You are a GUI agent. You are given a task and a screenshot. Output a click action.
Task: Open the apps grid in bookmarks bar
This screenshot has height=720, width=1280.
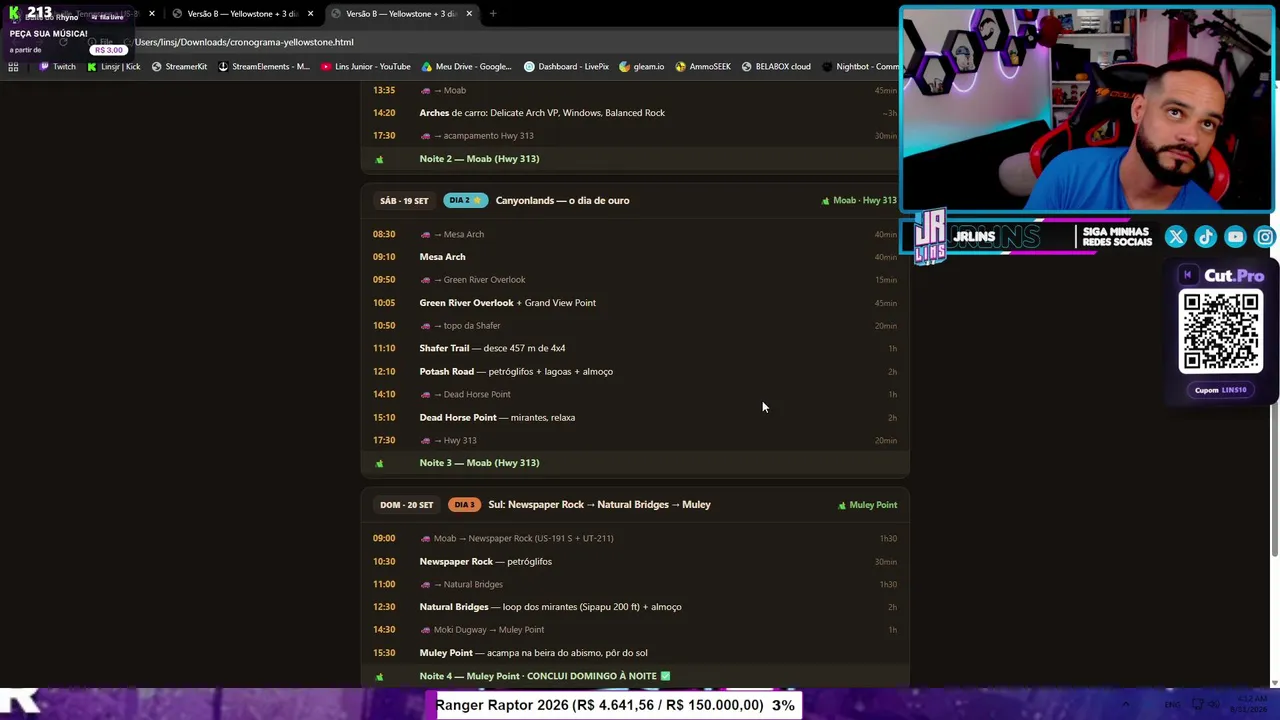click(13, 67)
